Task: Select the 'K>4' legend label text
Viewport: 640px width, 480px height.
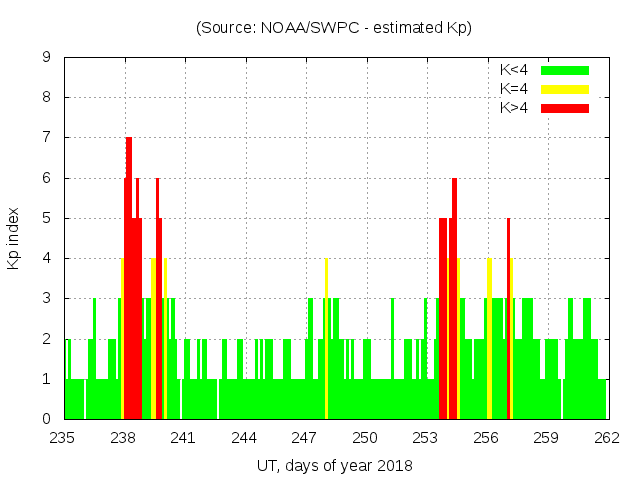Action: [x=515, y=108]
